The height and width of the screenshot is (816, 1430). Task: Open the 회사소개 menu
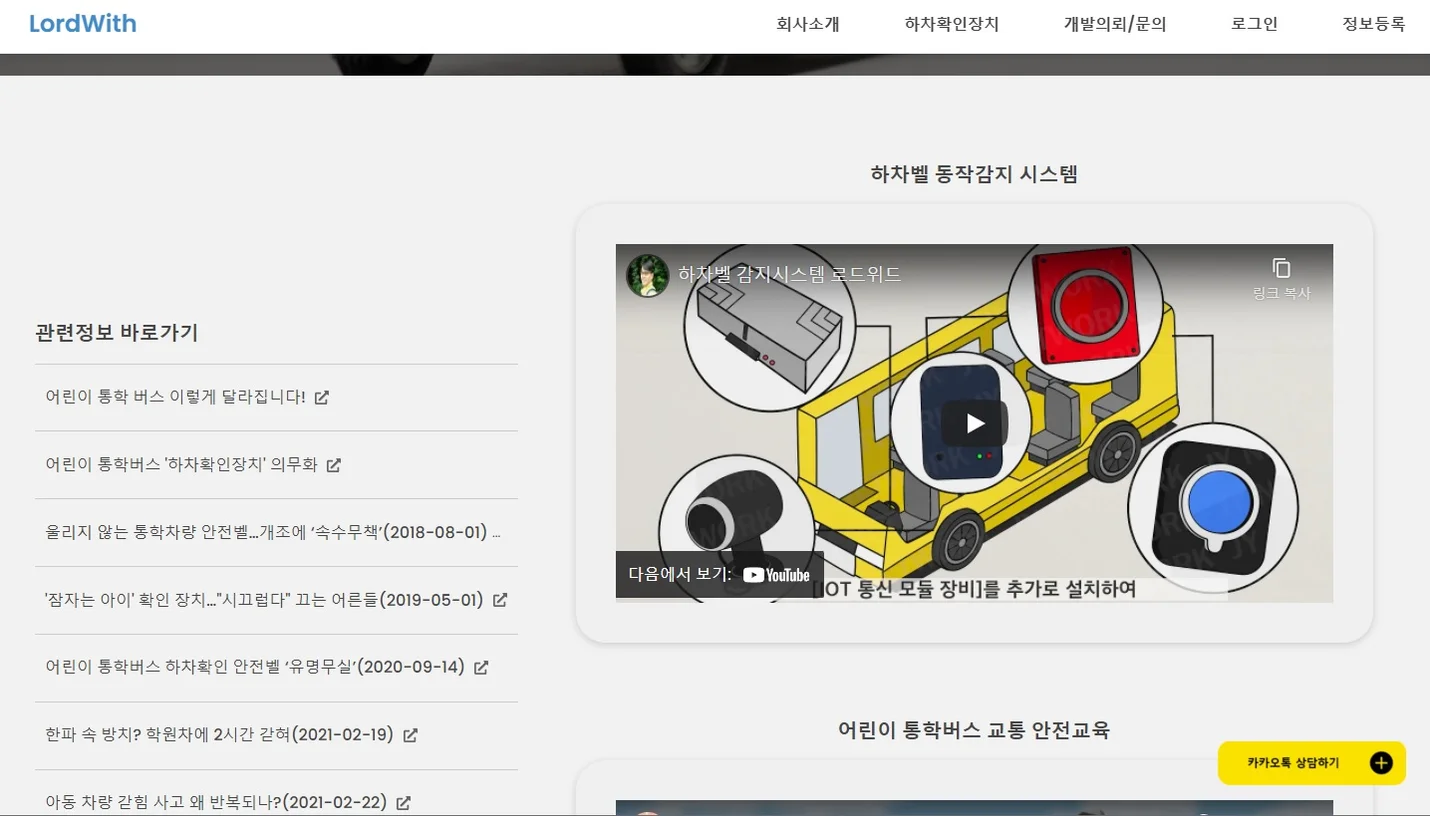pyautogui.click(x=807, y=25)
